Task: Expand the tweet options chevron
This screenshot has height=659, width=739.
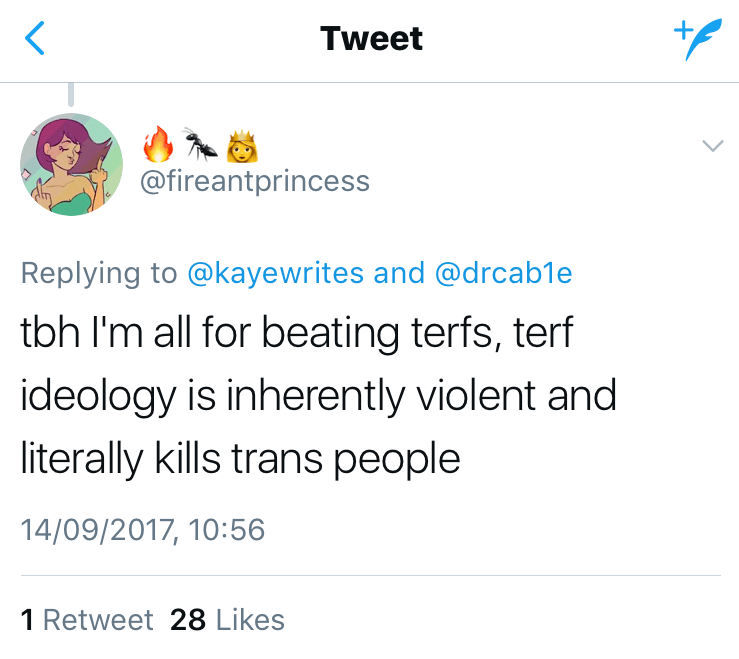Action: pyautogui.click(x=712, y=146)
